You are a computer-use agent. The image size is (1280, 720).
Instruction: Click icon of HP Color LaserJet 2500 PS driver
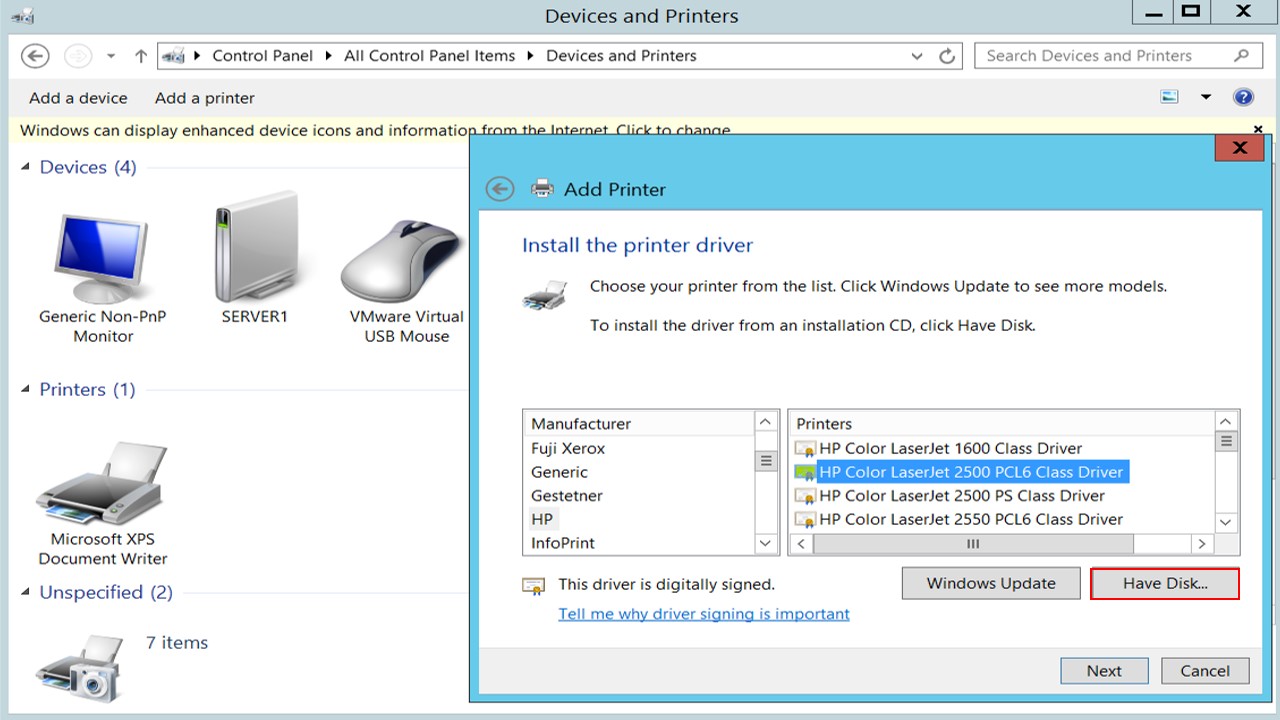point(805,496)
